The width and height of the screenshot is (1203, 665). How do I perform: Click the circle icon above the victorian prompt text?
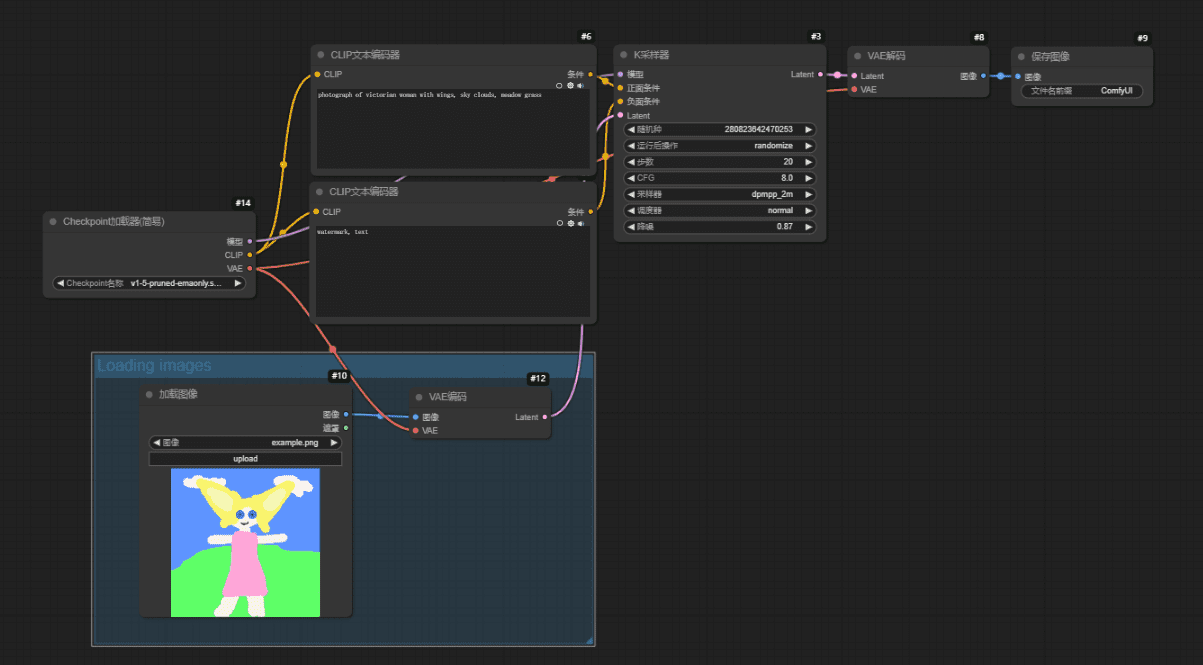click(559, 85)
